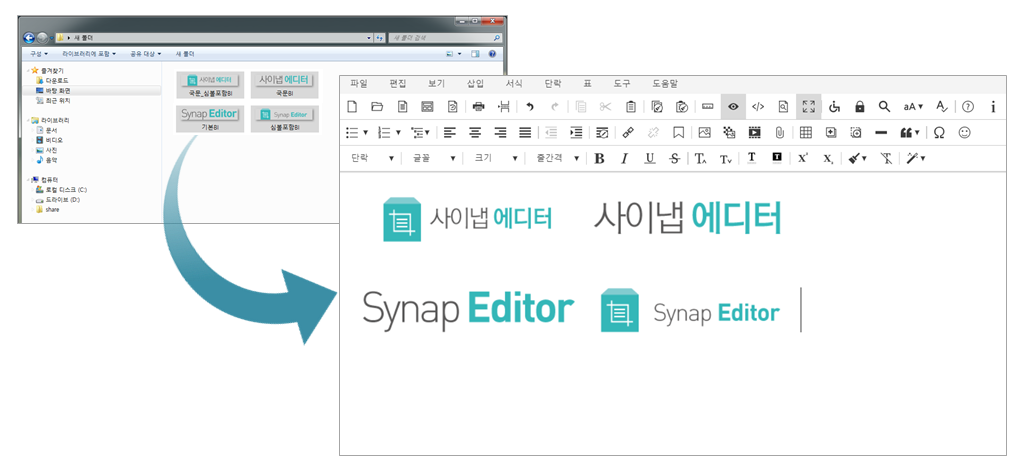Open Find with the magnifier icon
1018x466 pixels.
884,106
